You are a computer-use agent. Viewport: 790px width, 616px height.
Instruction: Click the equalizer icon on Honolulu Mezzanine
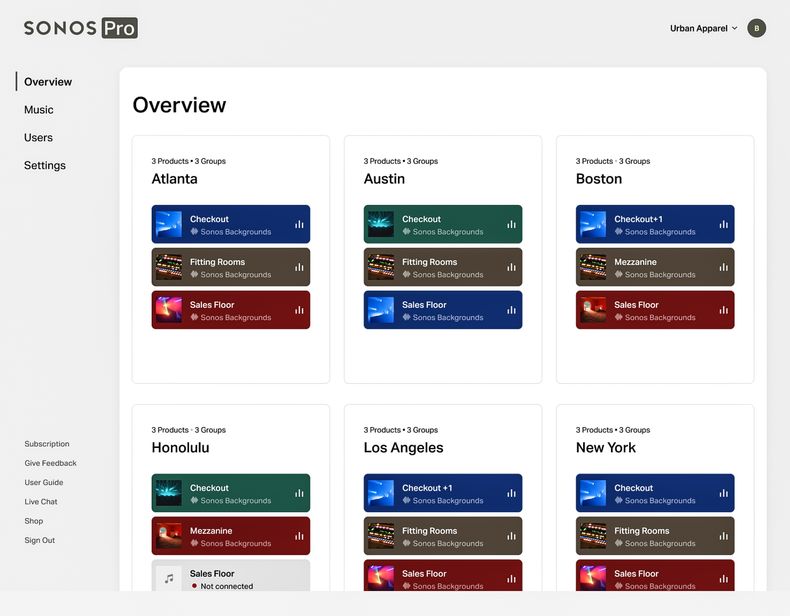click(x=299, y=536)
